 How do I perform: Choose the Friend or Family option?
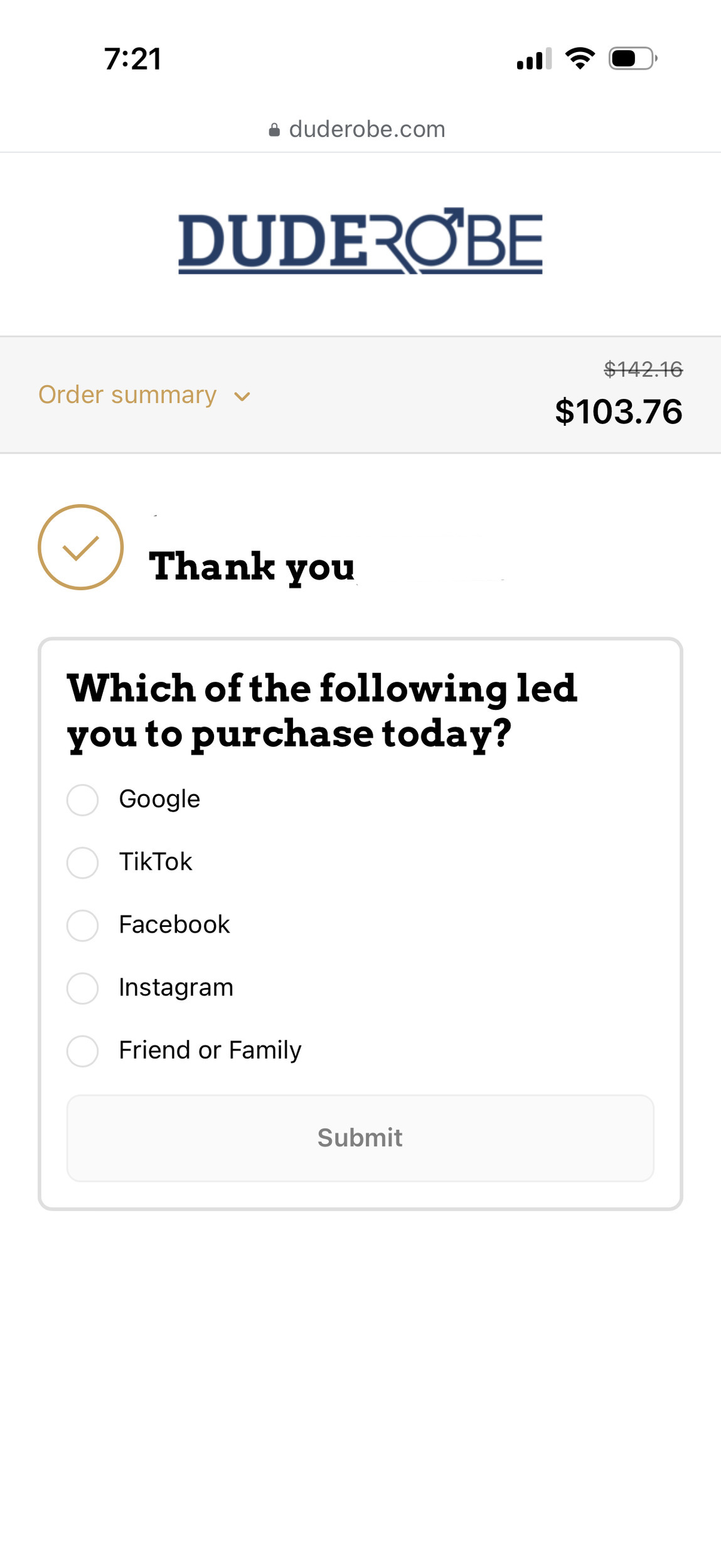point(83,1051)
